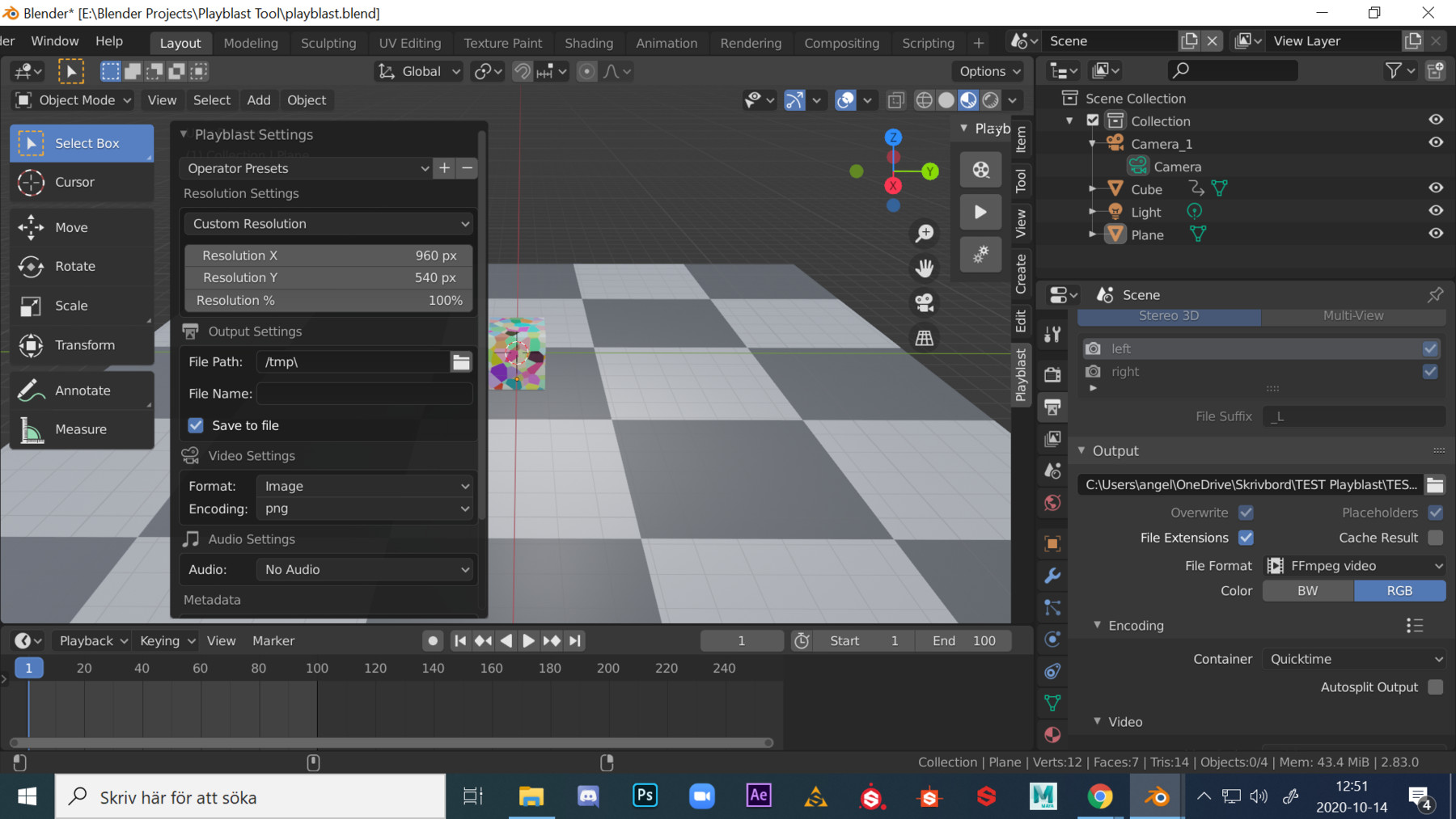Open the Modifier properties wrench icon
This screenshot has height=819, width=1456.
coord(1052,576)
